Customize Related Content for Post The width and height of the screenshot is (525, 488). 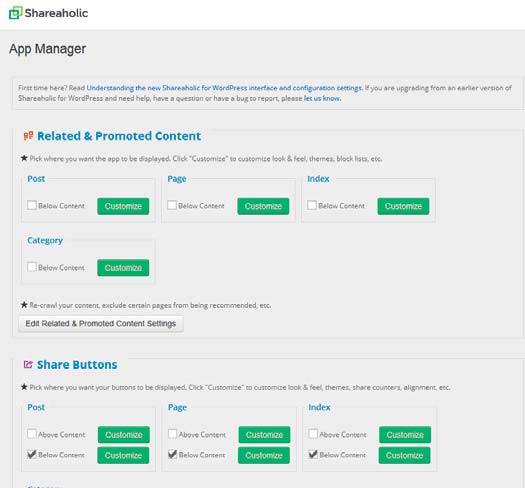(123, 206)
